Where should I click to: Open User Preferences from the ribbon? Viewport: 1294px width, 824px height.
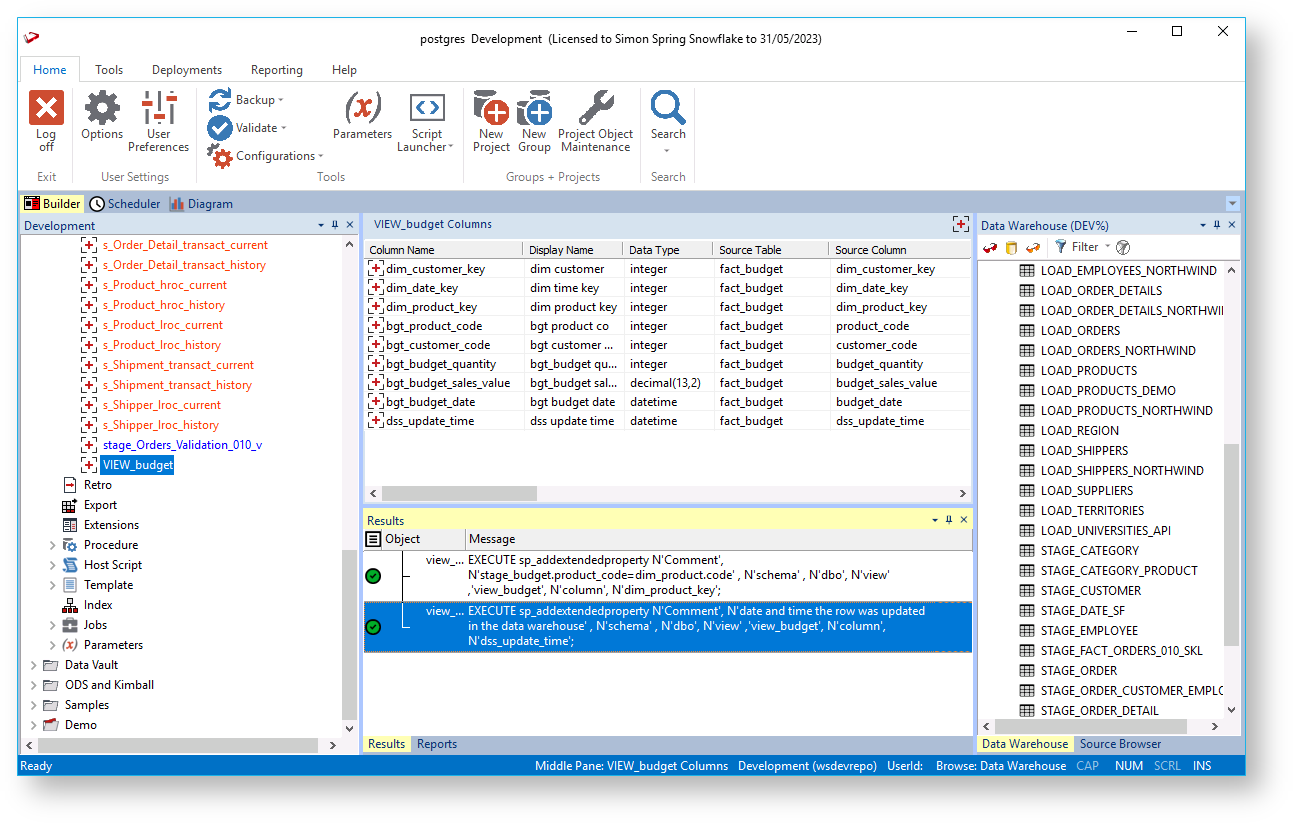coord(158,109)
